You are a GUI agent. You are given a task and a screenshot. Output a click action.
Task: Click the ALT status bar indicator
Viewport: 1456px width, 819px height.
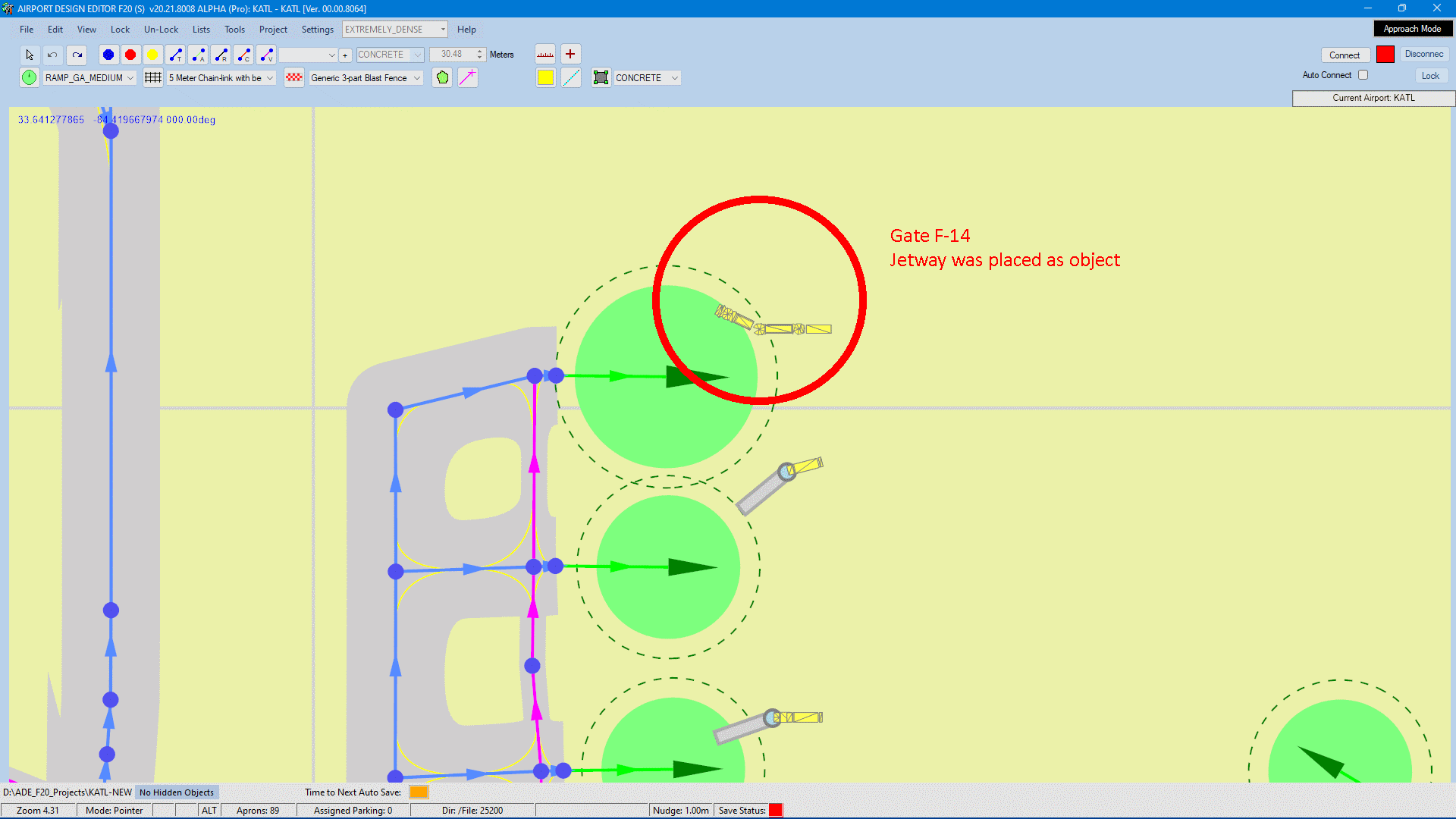209,811
